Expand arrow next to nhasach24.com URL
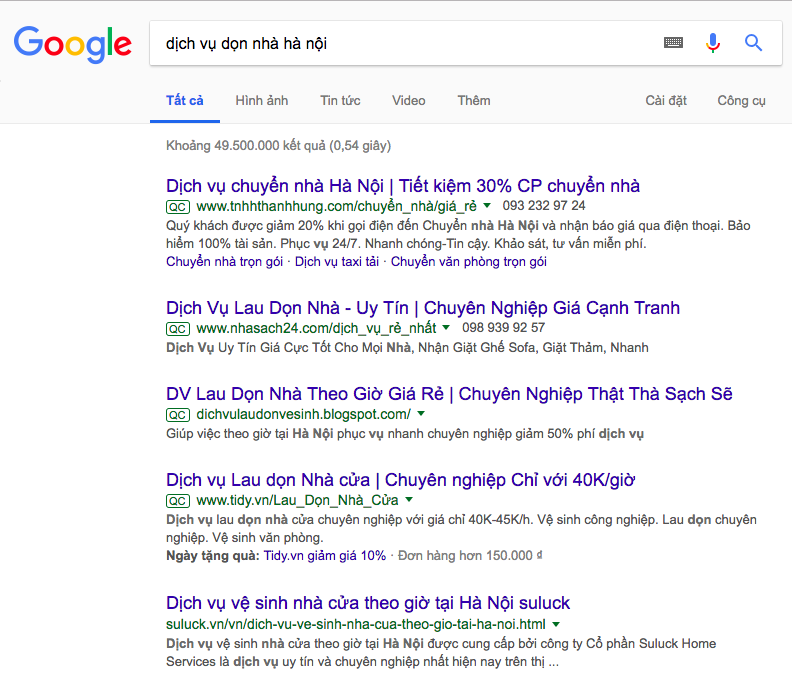 click(446, 327)
